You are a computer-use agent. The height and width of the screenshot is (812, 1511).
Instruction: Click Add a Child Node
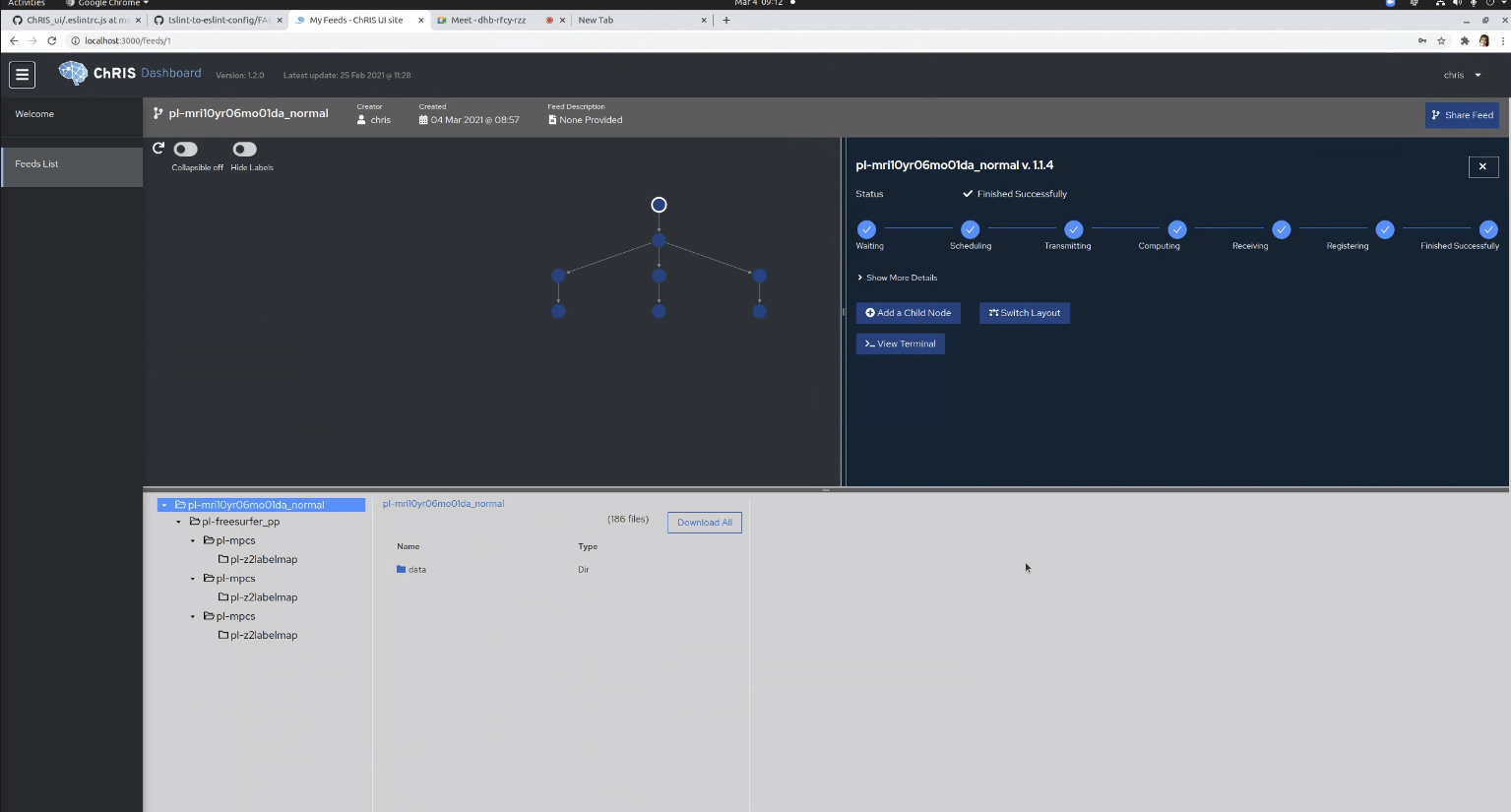point(908,313)
